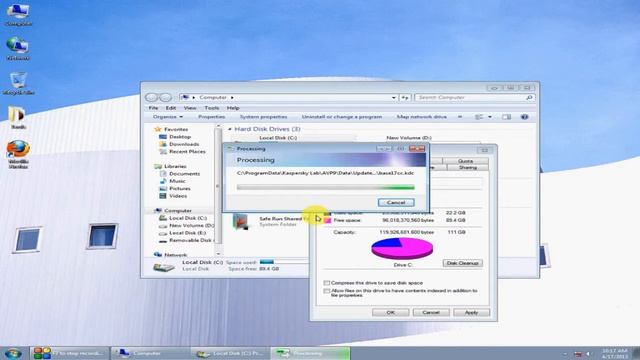Open the File menu
The image size is (640, 360).
[x=153, y=108]
